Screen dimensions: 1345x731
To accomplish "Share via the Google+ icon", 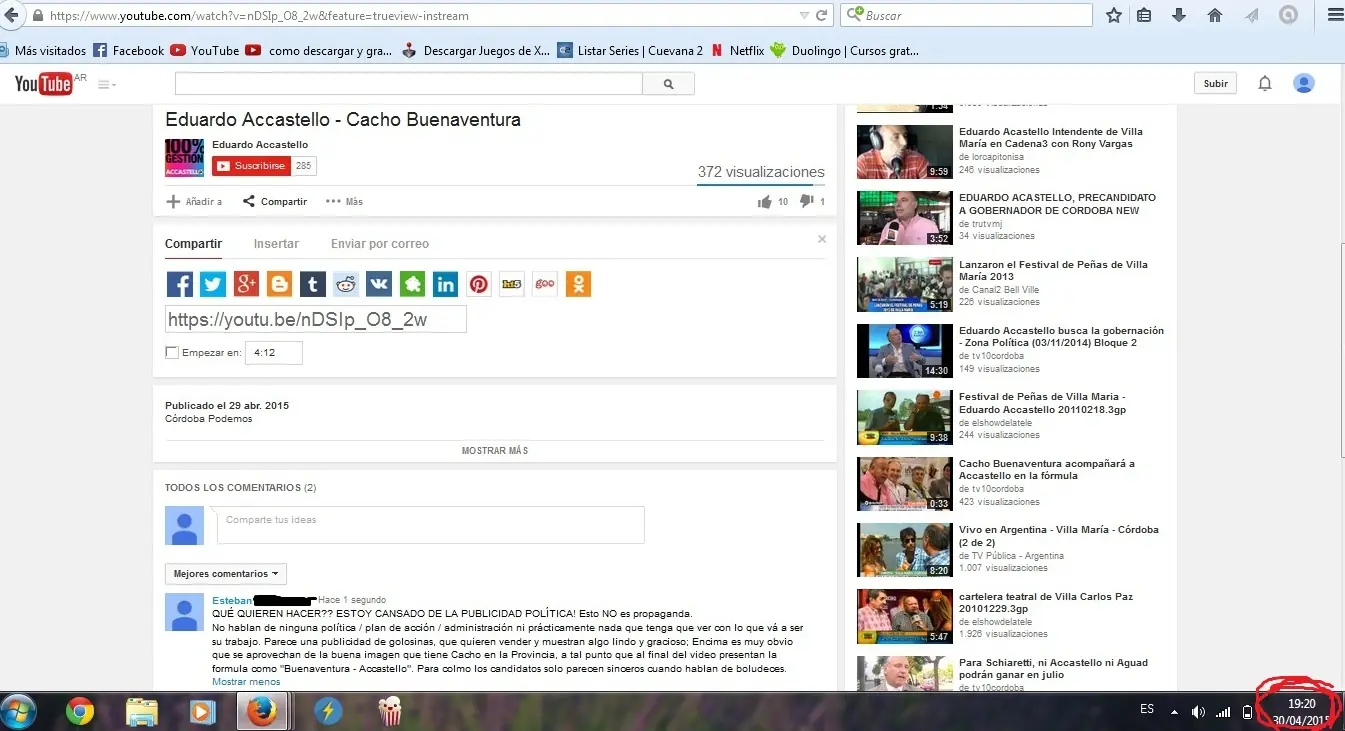I will click(246, 284).
